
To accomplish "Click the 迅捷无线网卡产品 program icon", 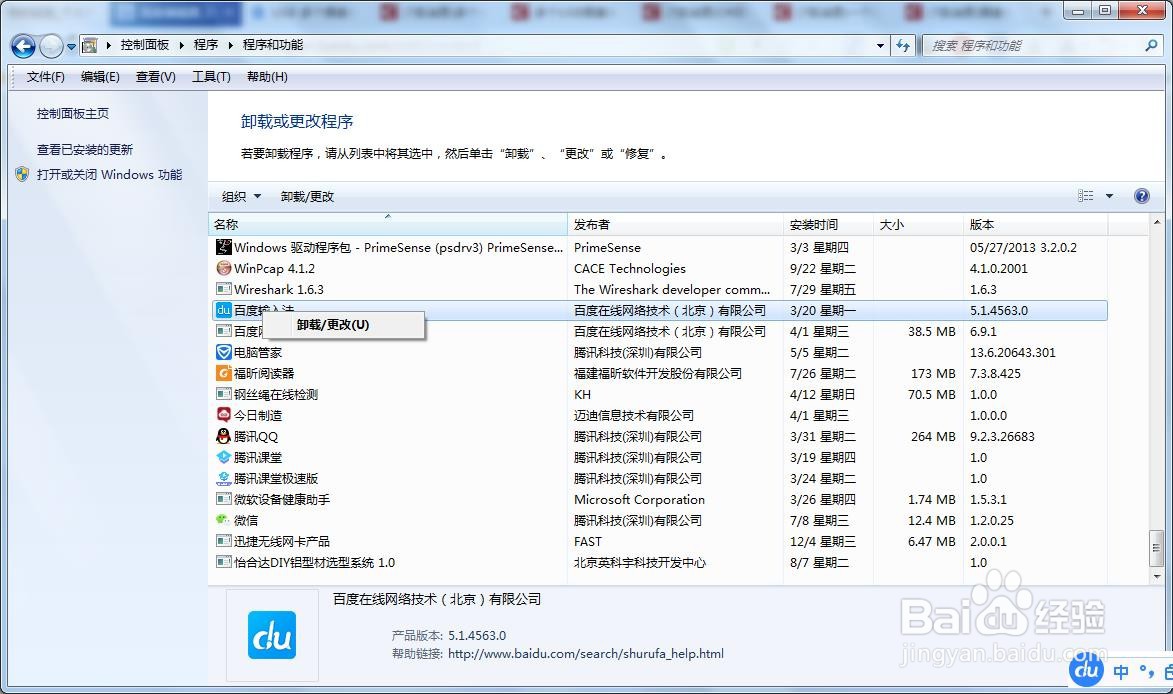I will pos(223,541).
